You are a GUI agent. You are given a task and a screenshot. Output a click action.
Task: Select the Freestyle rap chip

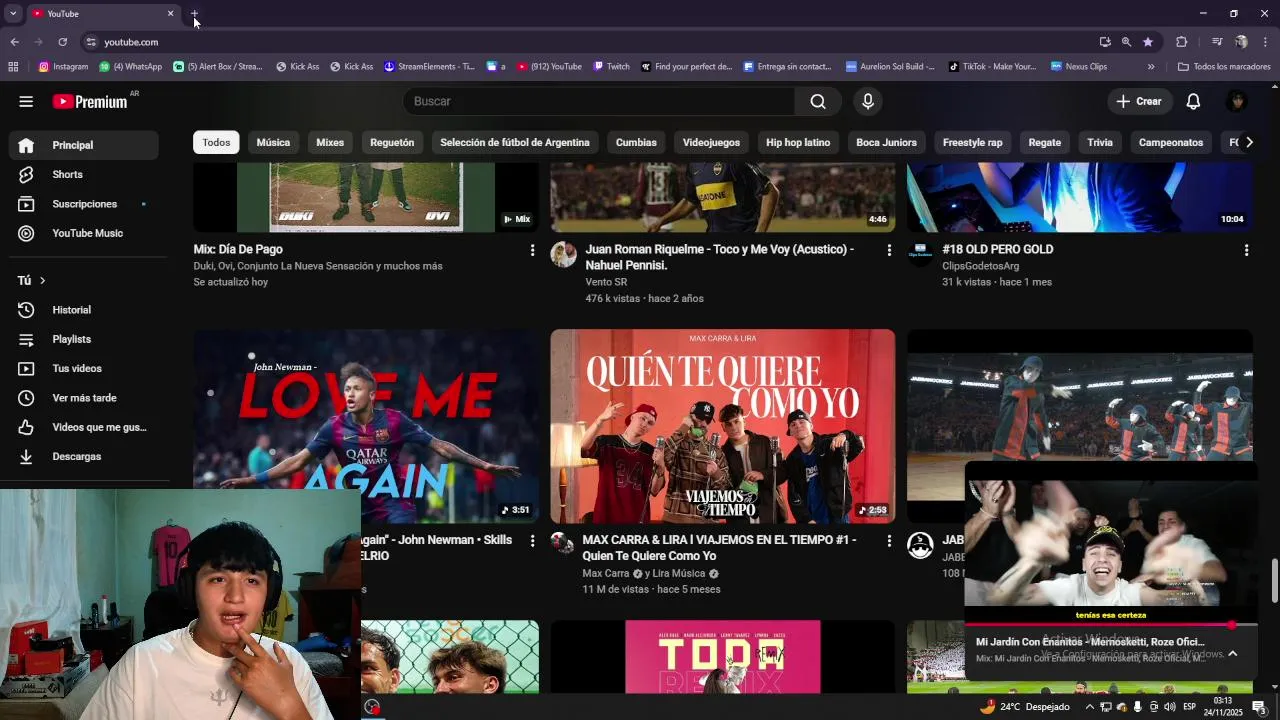click(x=972, y=142)
